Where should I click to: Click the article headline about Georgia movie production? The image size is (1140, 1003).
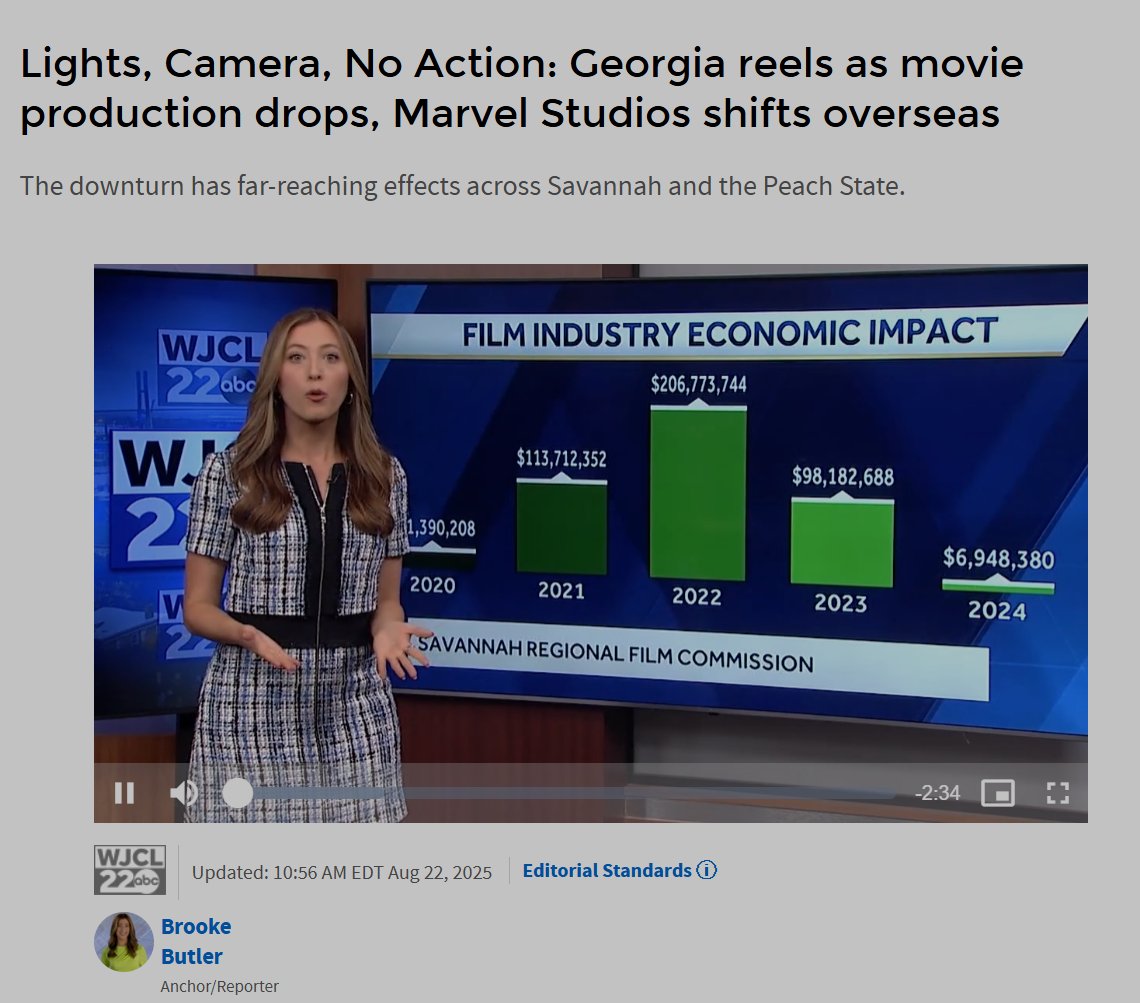[x=521, y=88]
